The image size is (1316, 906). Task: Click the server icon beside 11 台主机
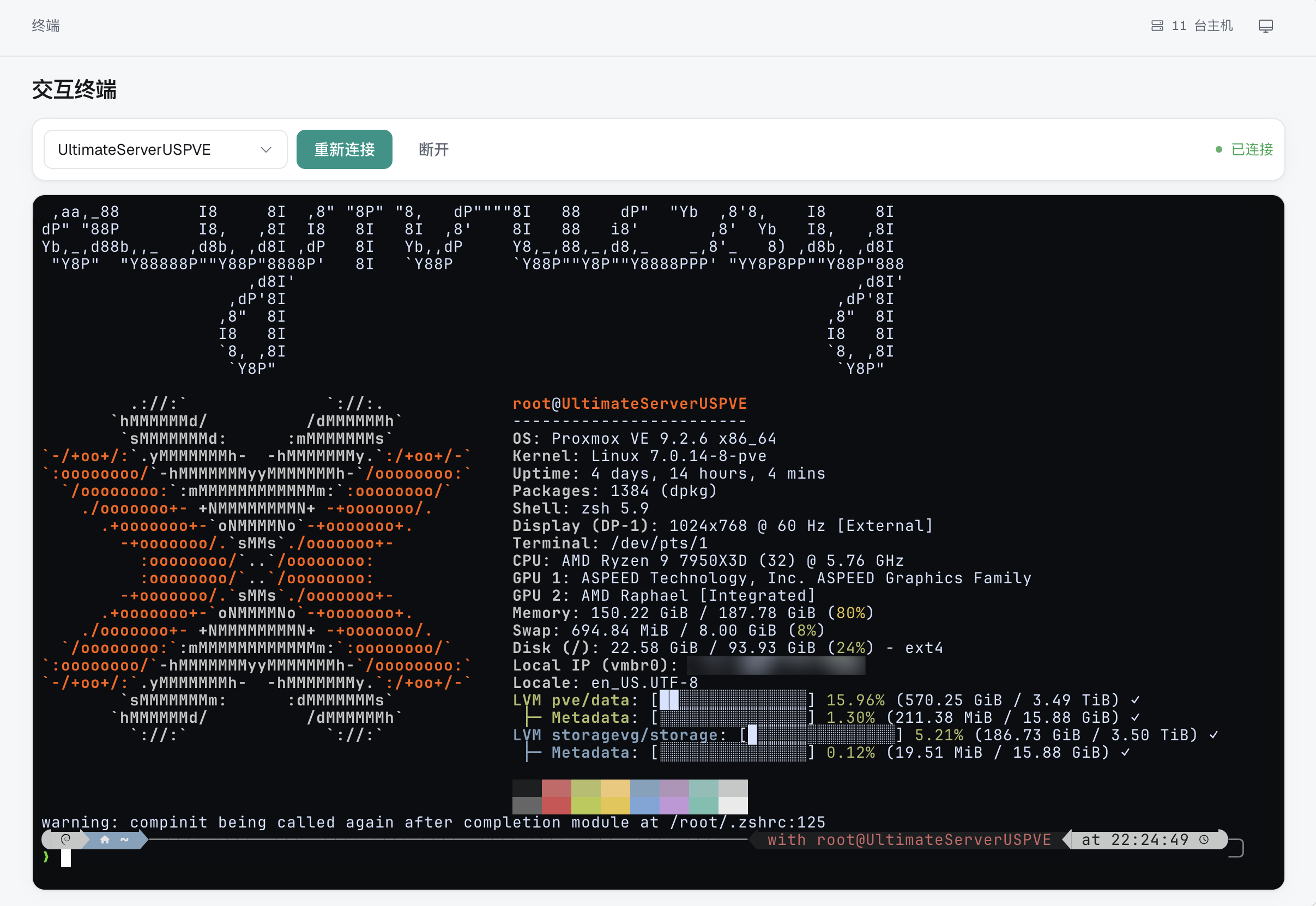(1157, 26)
